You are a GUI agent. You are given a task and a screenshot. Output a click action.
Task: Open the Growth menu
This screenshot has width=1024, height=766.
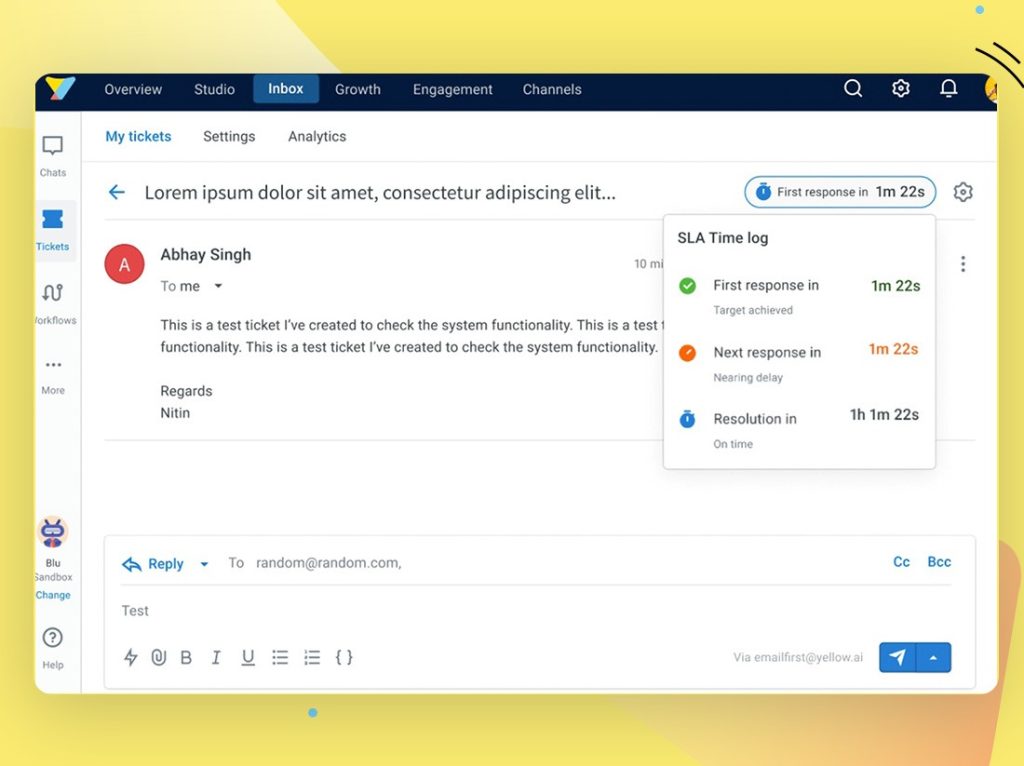click(358, 89)
